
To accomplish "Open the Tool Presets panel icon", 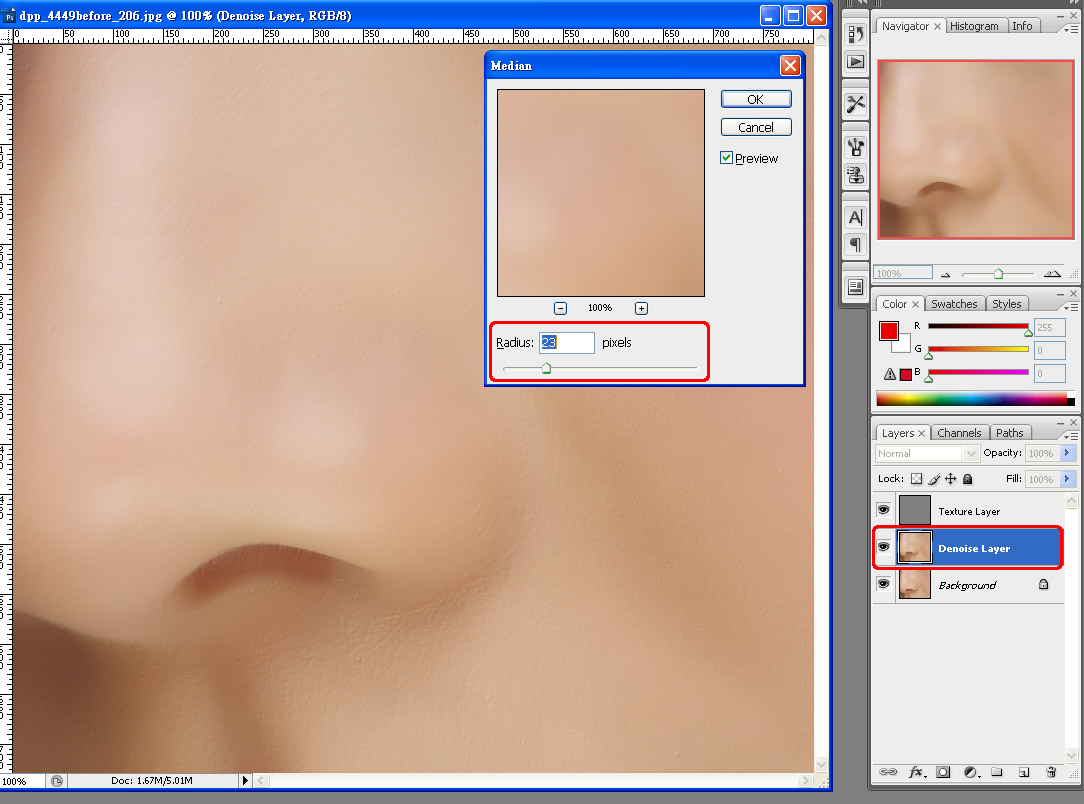I will coord(856,104).
